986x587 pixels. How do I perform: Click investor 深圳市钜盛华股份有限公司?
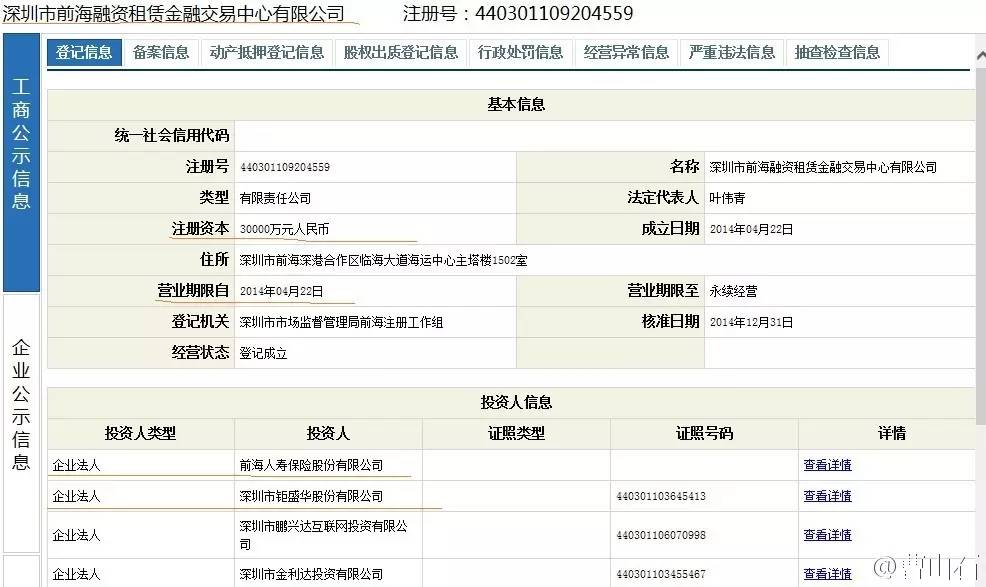[x=311, y=496]
